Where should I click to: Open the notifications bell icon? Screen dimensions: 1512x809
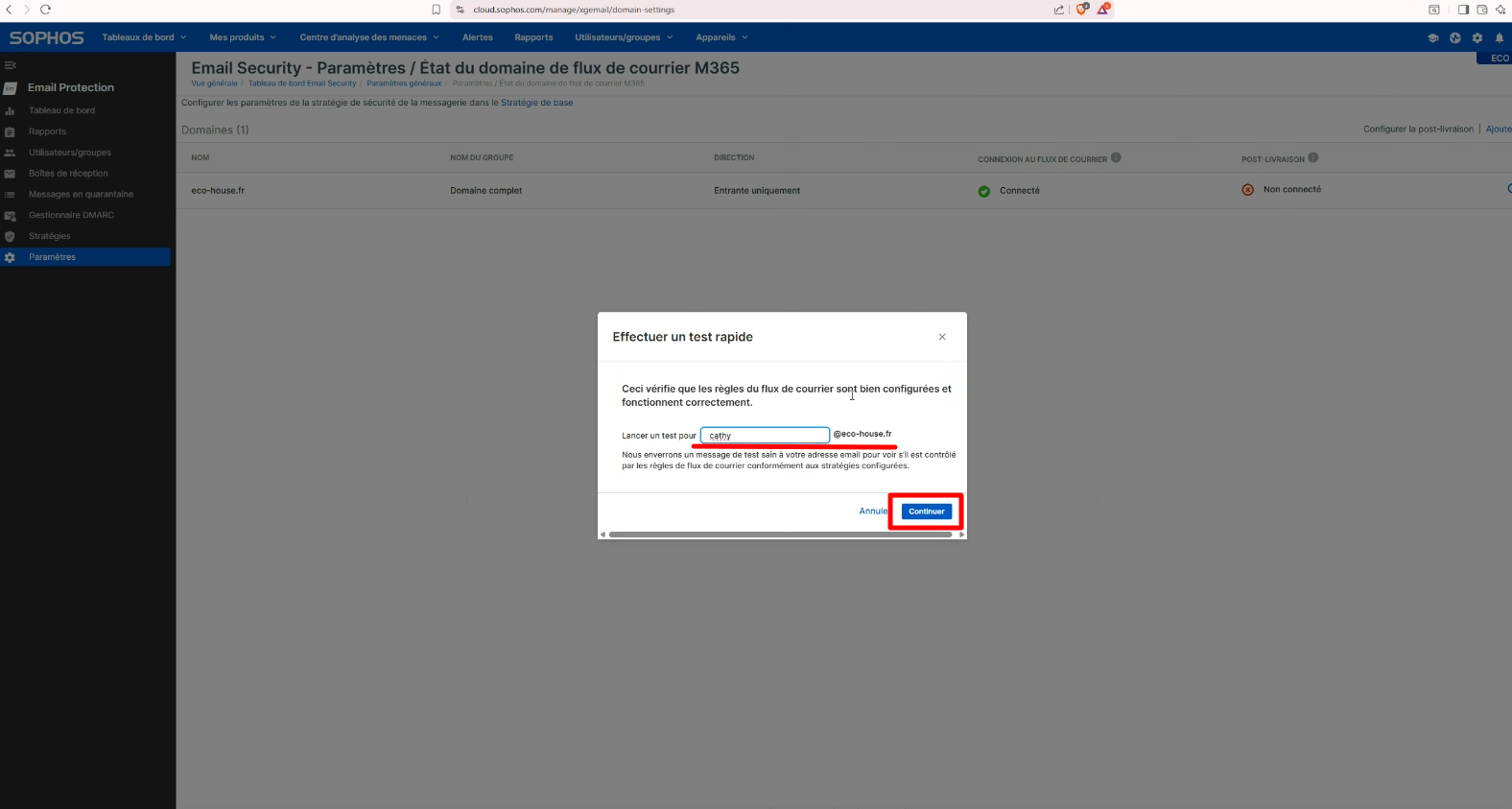[1500, 38]
